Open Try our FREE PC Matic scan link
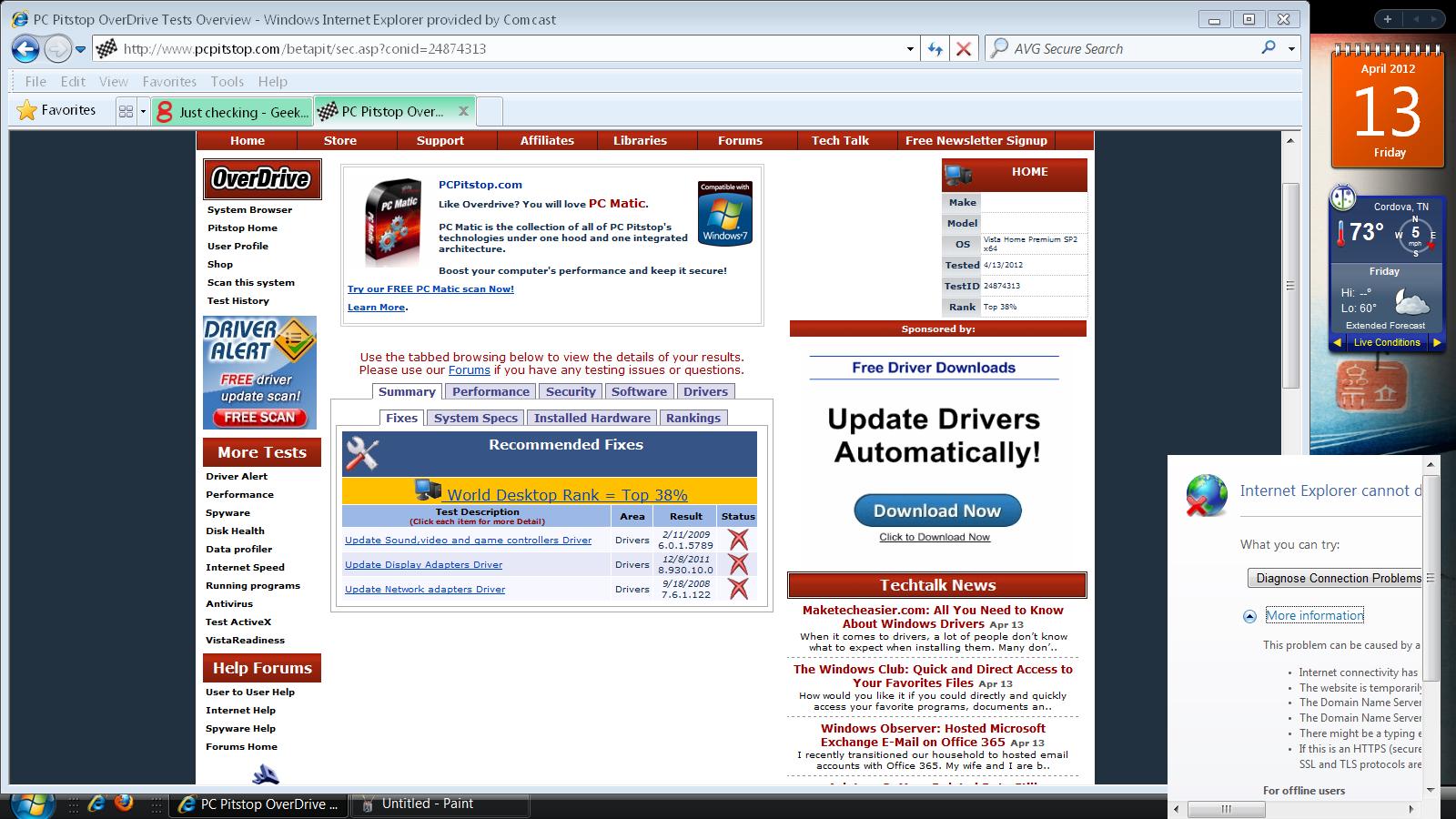This screenshot has height=819, width=1456. [430, 288]
